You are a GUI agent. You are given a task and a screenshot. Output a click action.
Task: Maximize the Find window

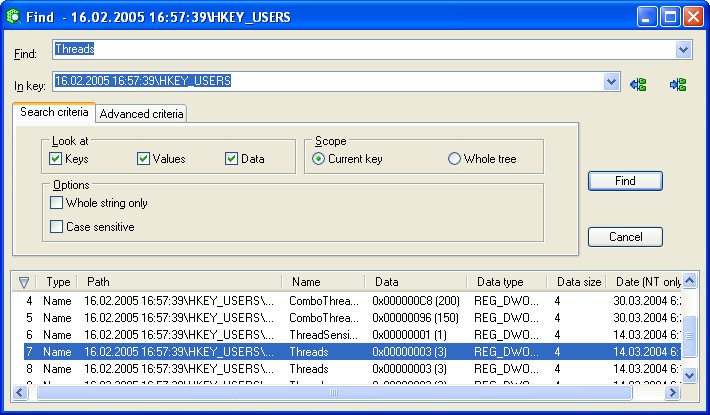click(670, 17)
